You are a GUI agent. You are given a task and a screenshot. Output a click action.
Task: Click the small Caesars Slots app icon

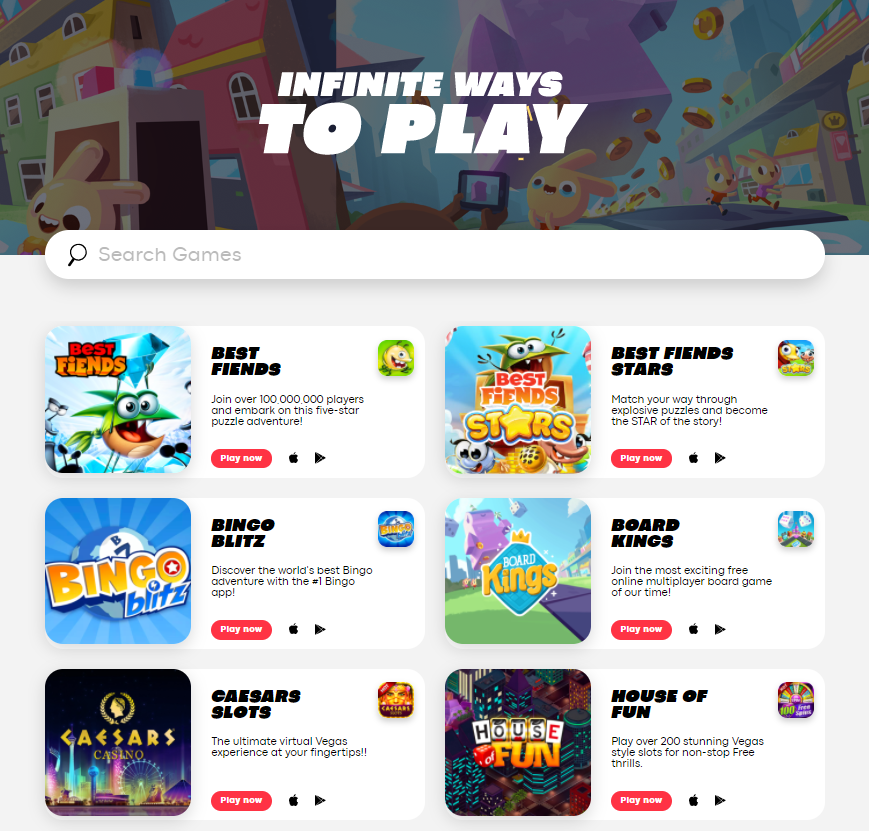click(x=396, y=700)
